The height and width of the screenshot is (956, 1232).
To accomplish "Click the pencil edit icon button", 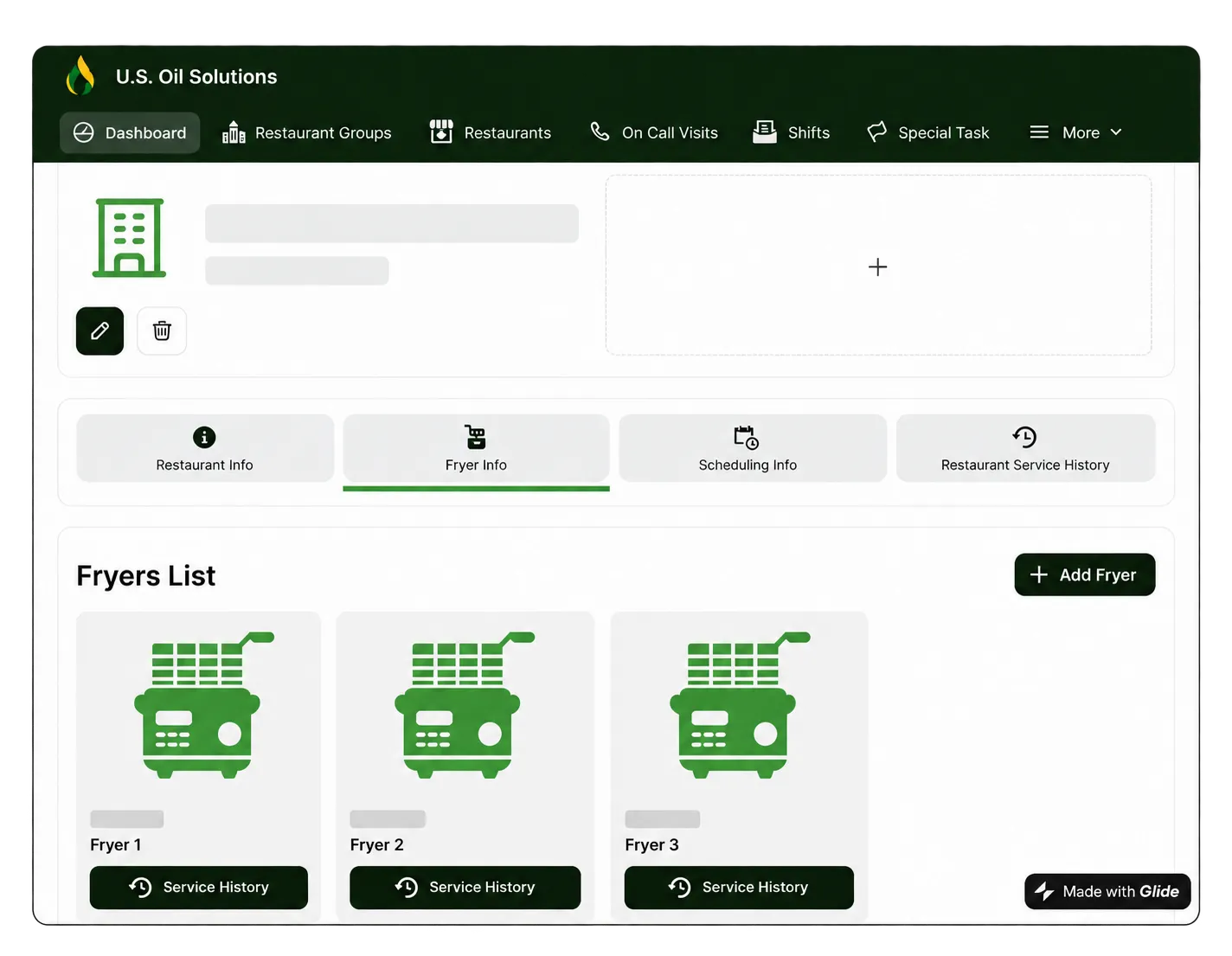I will point(99,330).
